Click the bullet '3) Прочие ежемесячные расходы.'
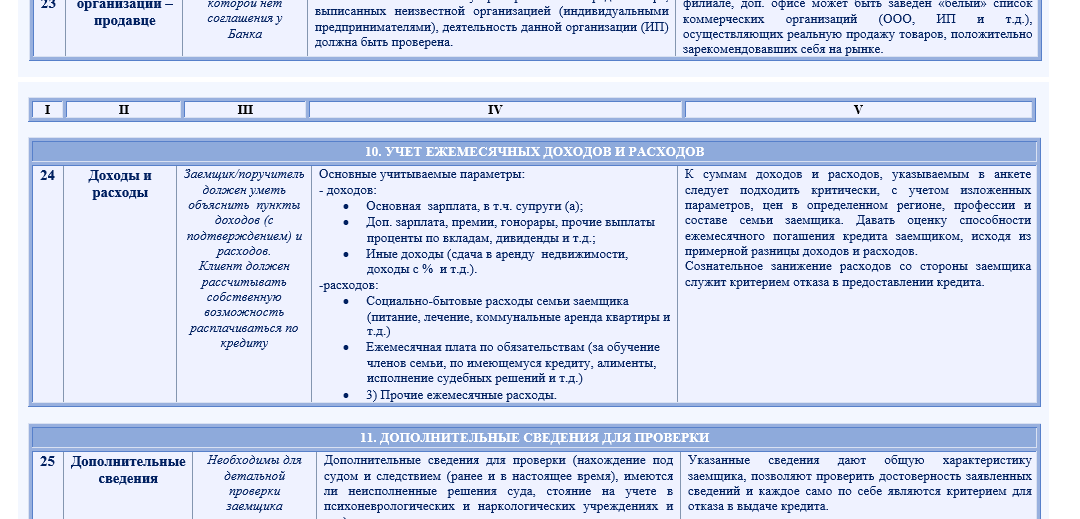Screen dimensions: 1080x519 [x=461, y=395]
